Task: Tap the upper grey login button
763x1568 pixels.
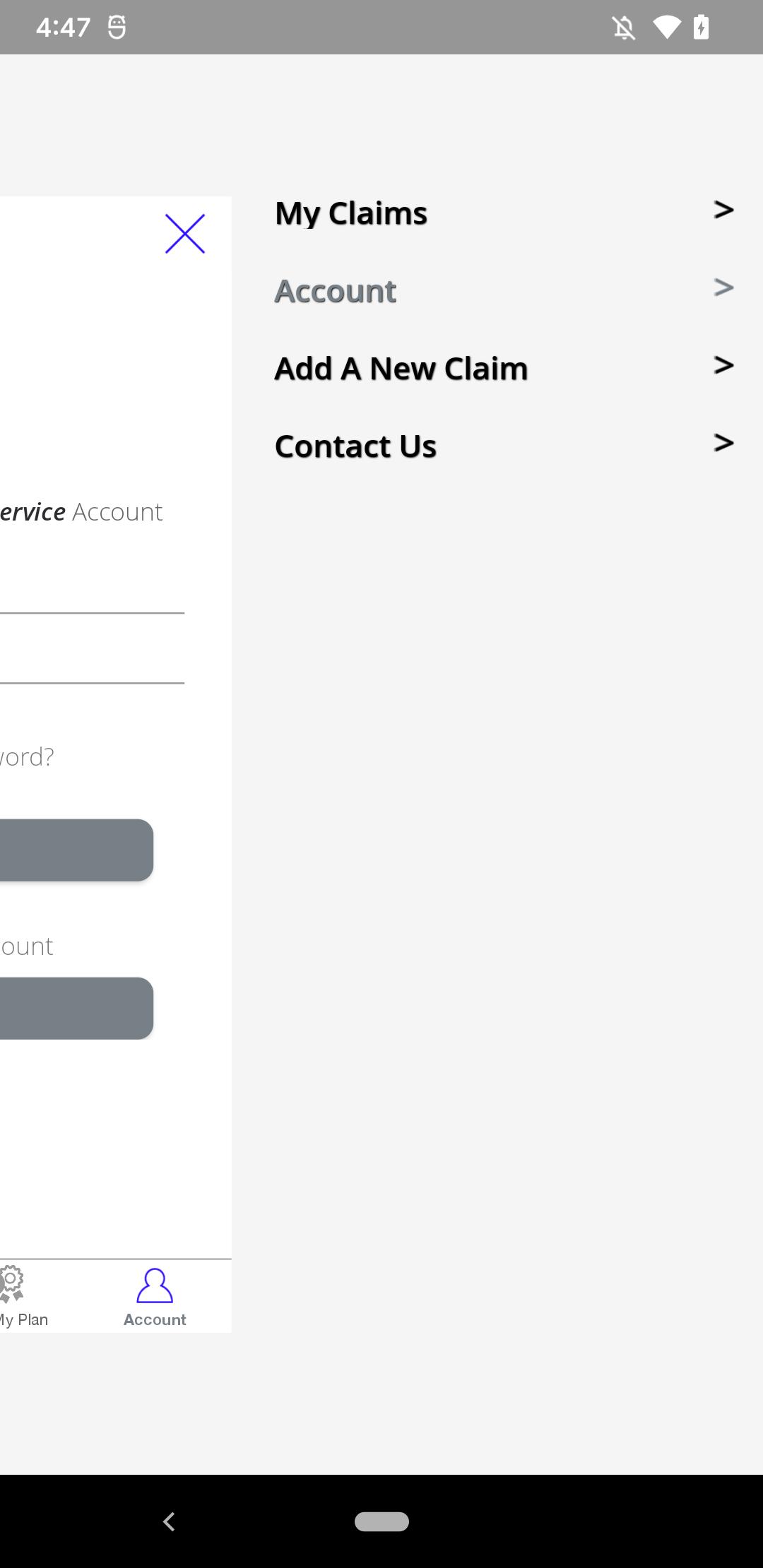Action: pyautogui.click(x=76, y=850)
